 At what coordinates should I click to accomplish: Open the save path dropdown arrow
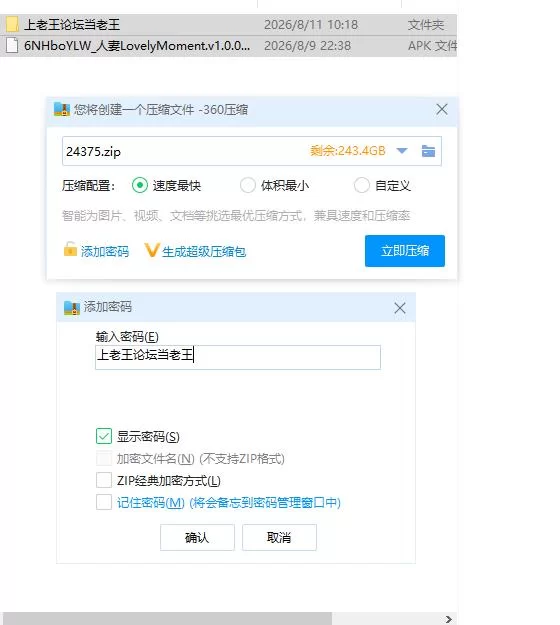coord(402,151)
